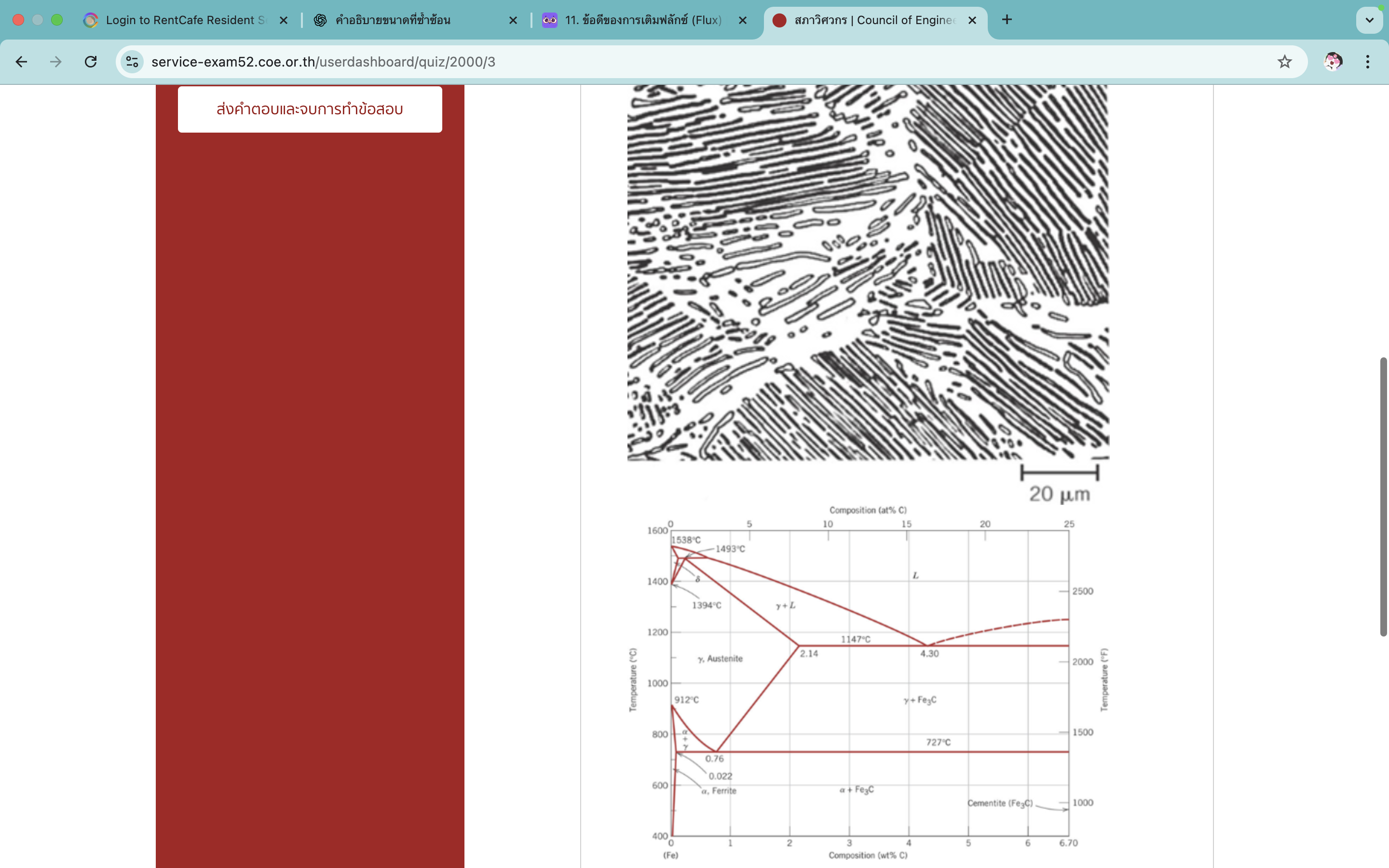This screenshot has height=868, width=1389.
Task: Open site permission settings in address bar
Action: click(132, 61)
